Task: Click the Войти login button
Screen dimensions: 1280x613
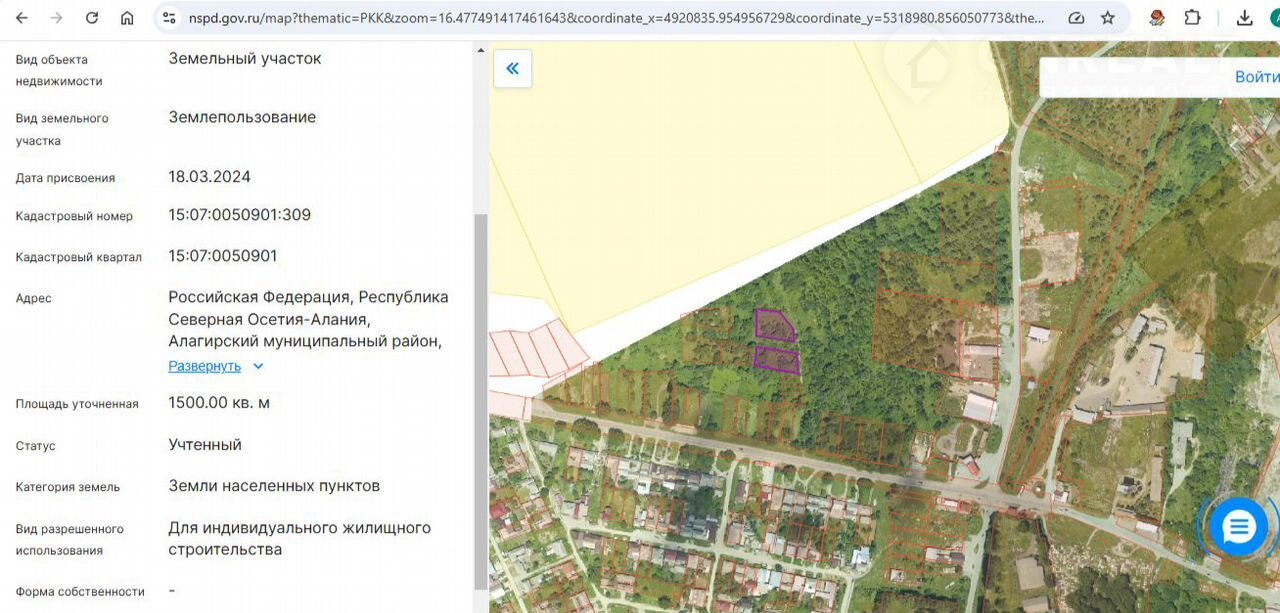Action: click(x=1256, y=77)
